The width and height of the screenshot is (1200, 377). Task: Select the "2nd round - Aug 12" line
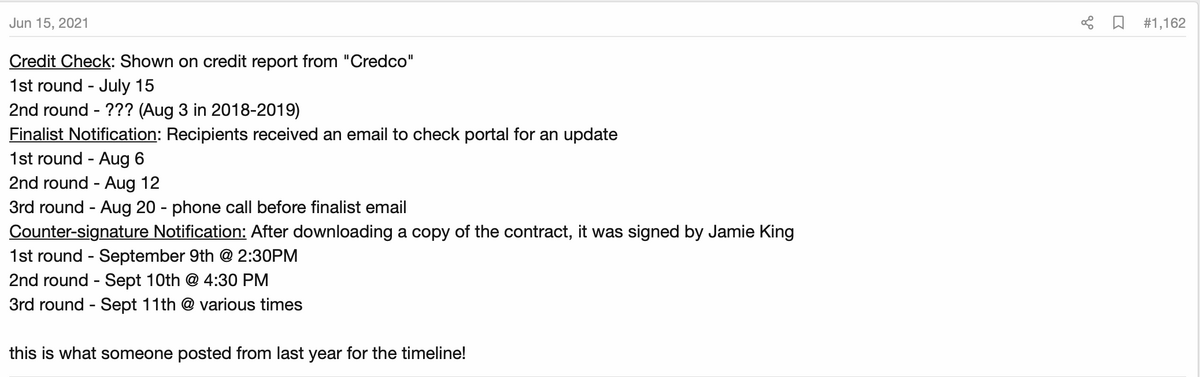pos(83,183)
